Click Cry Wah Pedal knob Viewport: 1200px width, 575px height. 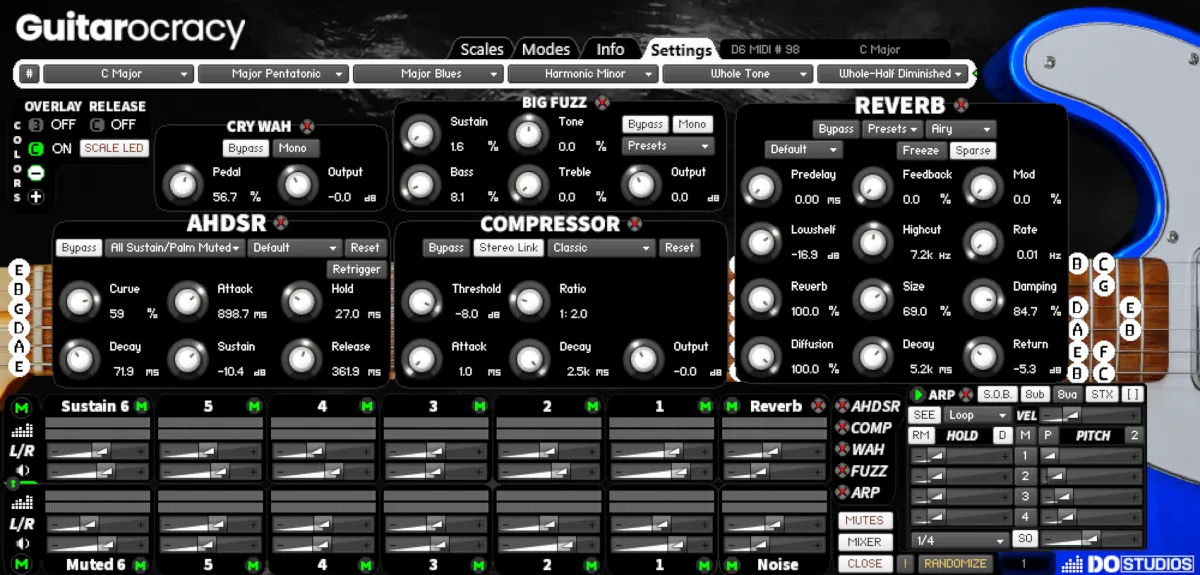point(182,184)
